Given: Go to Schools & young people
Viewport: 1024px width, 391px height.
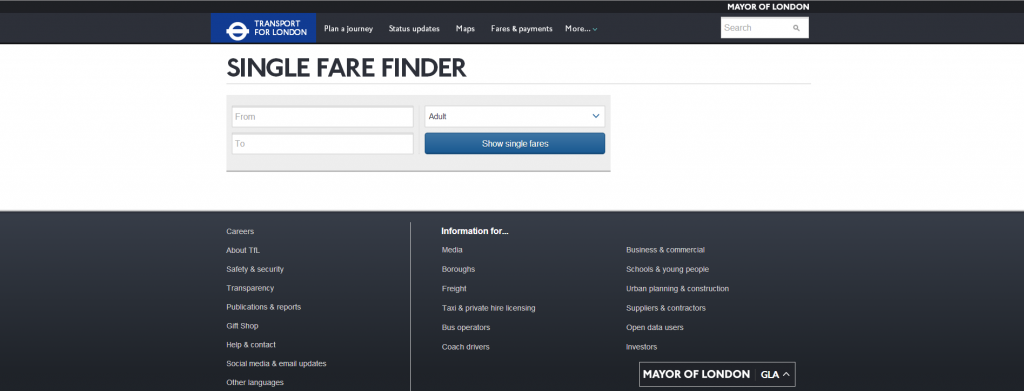Looking at the screenshot, I should pos(667,269).
